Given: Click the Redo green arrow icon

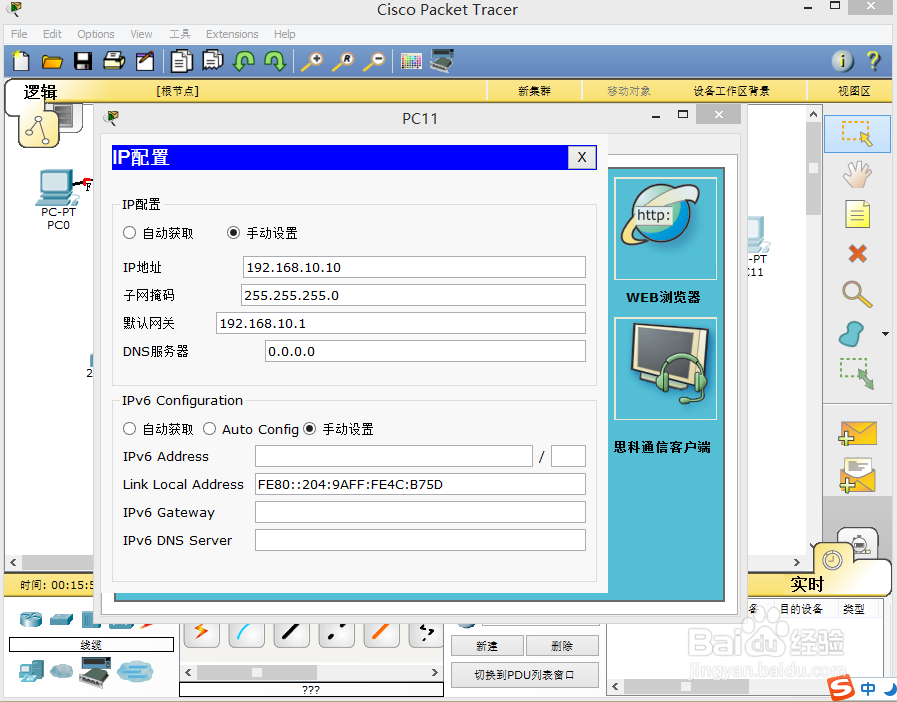Looking at the screenshot, I should (x=275, y=61).
